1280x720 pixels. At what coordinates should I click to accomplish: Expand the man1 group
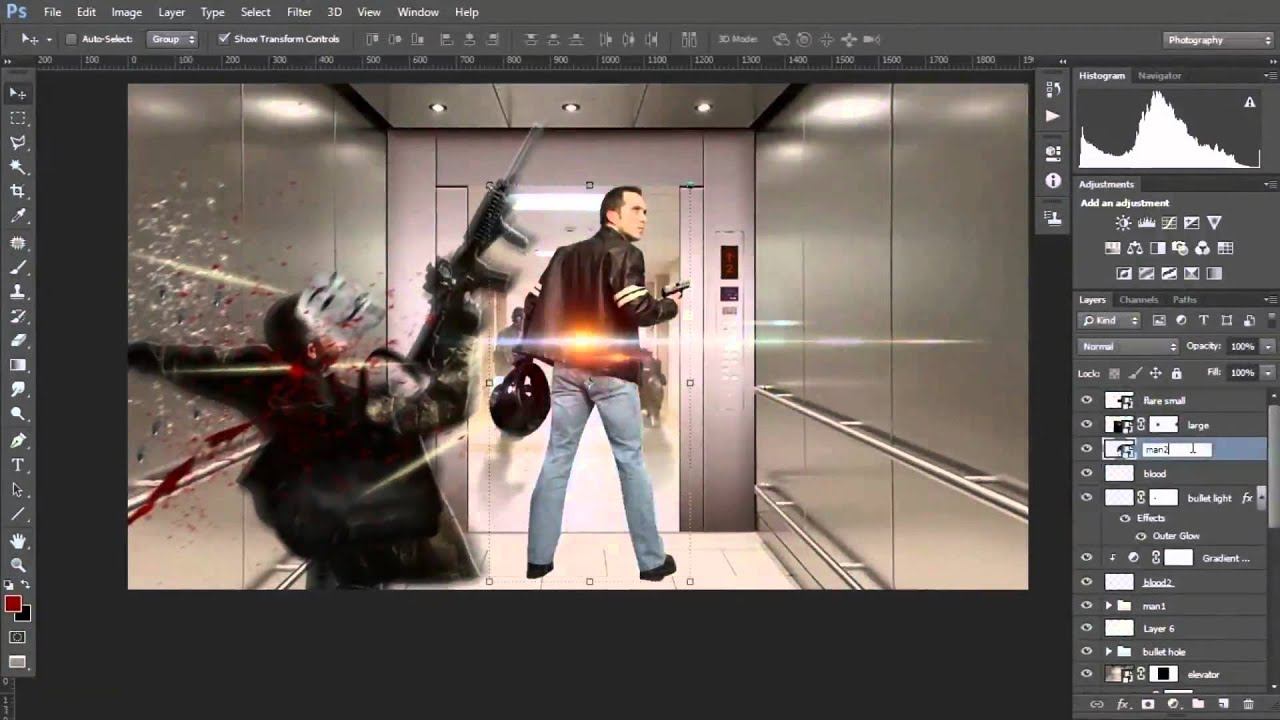(1108, 606)
